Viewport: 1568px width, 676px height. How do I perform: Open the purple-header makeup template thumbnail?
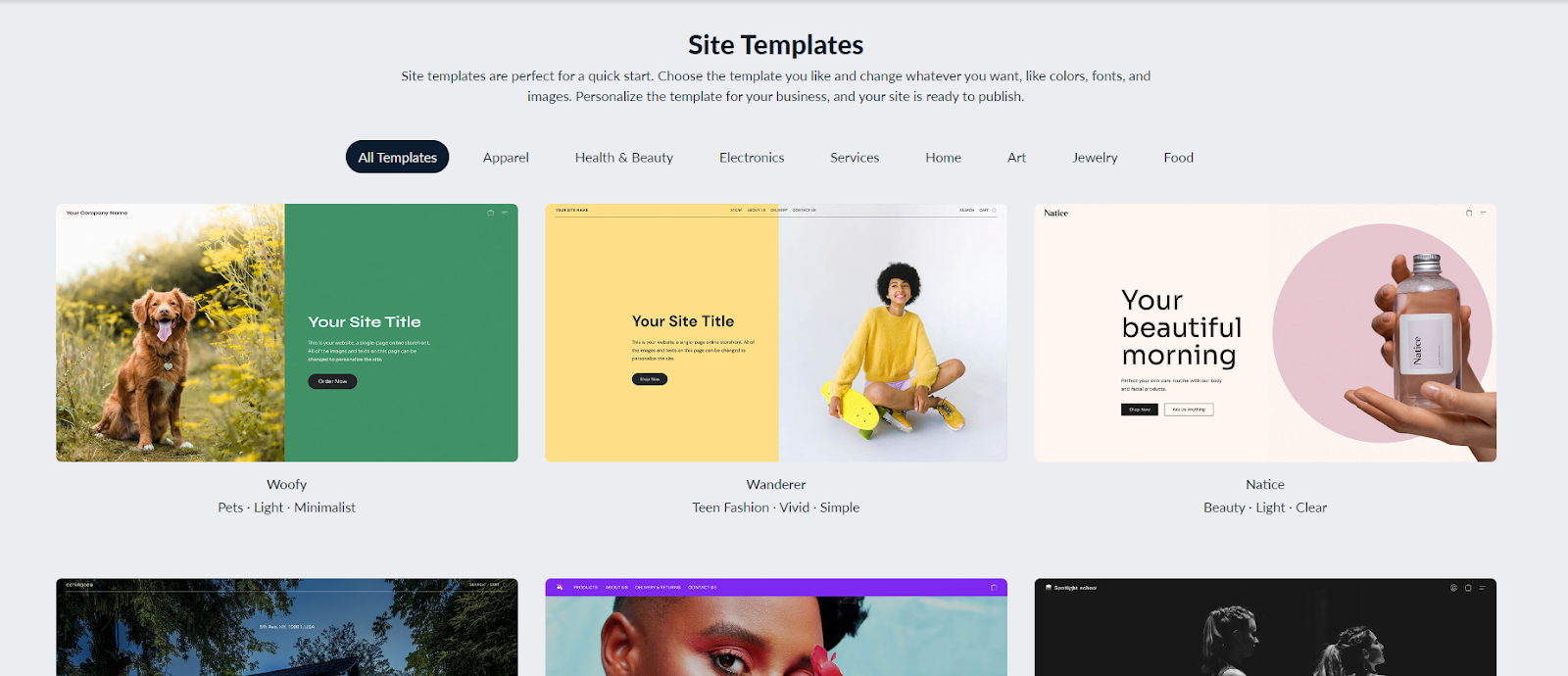pos(776,627)
